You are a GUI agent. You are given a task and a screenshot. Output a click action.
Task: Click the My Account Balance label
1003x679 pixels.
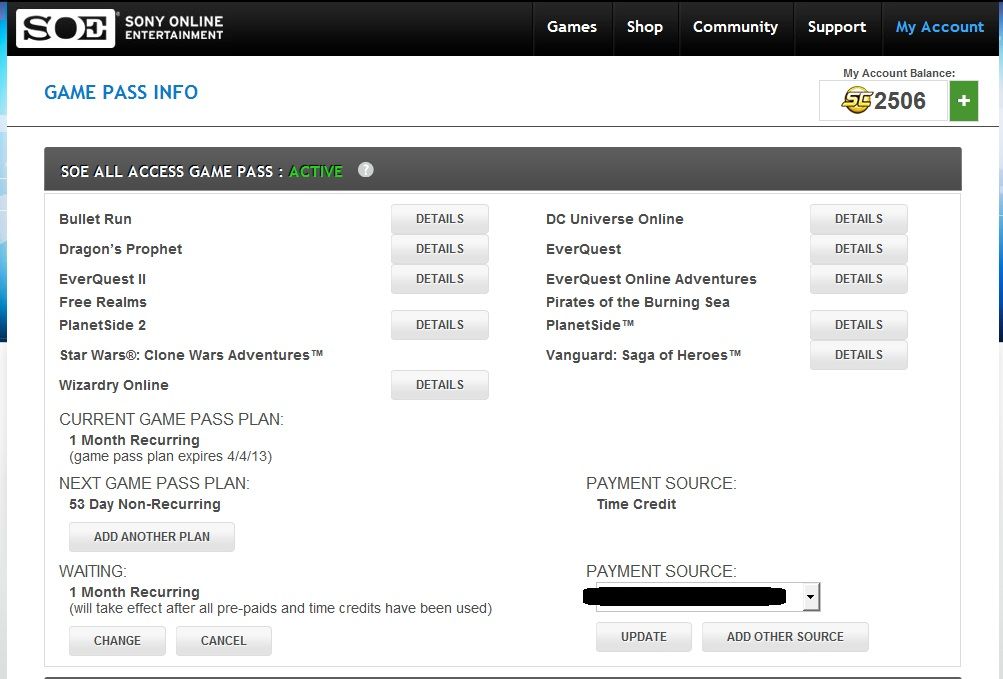point(899,73)
